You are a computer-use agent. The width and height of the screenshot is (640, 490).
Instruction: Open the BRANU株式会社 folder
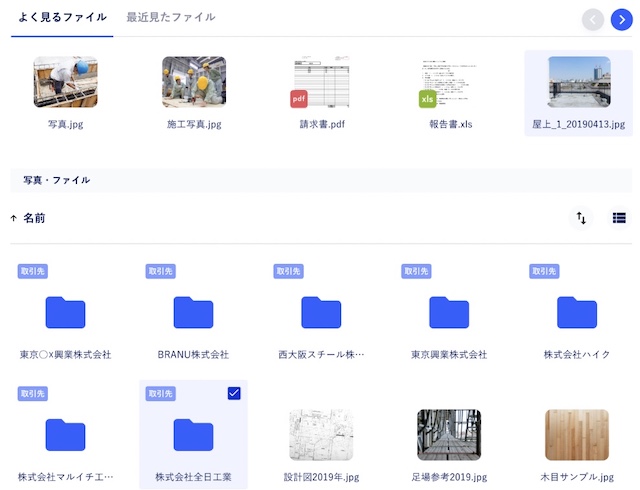tap(193, 313)
